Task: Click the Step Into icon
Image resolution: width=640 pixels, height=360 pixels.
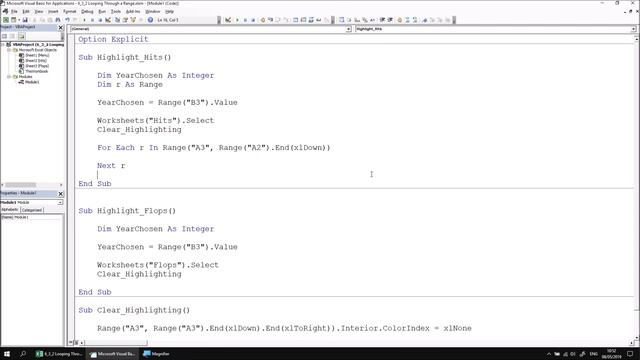Action: pyautogui.click(x=270, y=20)
